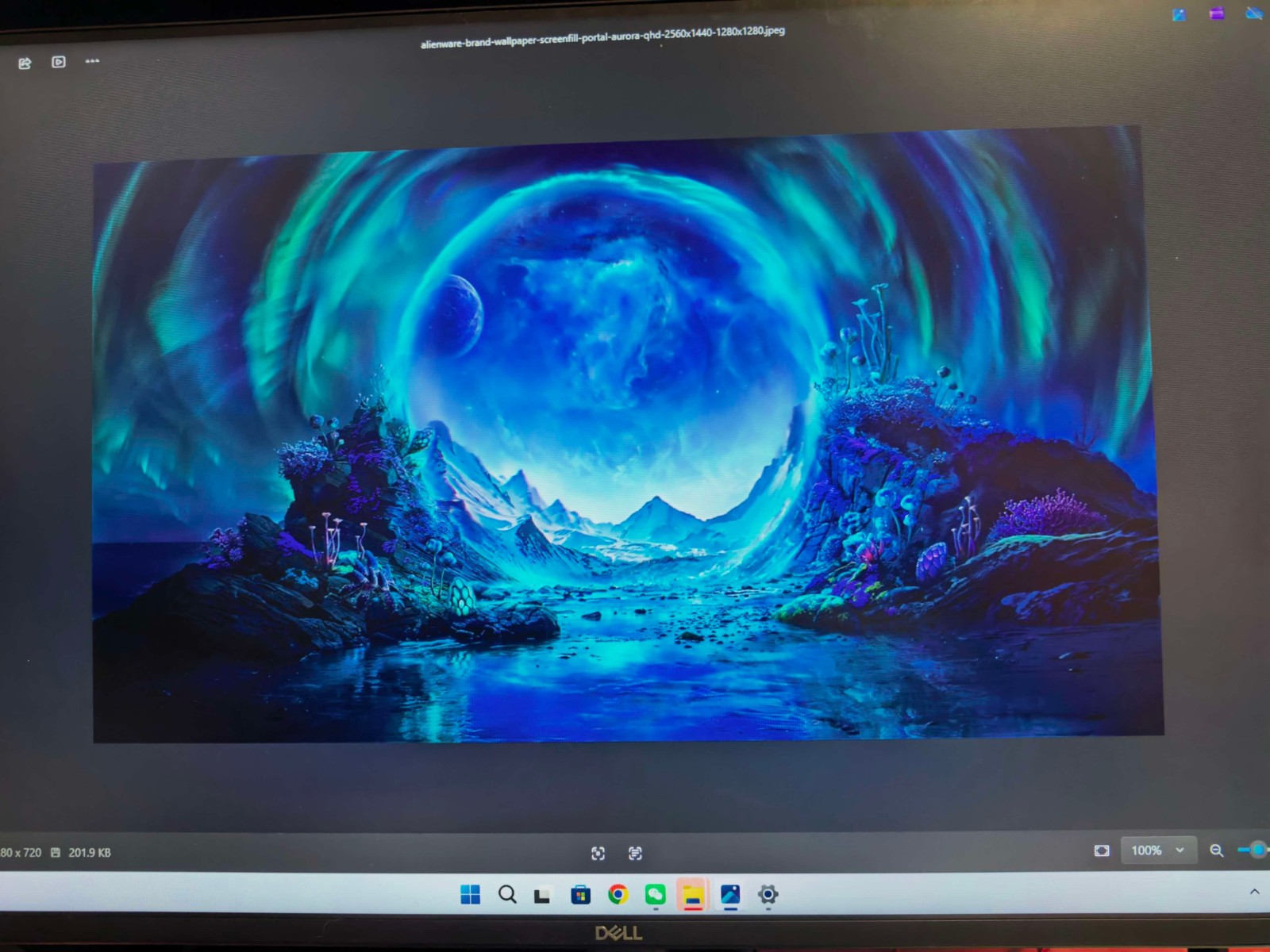This screenshot has width=1270, height=952.
Task: Click the disk icon beside the file size
Action: point(56,853)
